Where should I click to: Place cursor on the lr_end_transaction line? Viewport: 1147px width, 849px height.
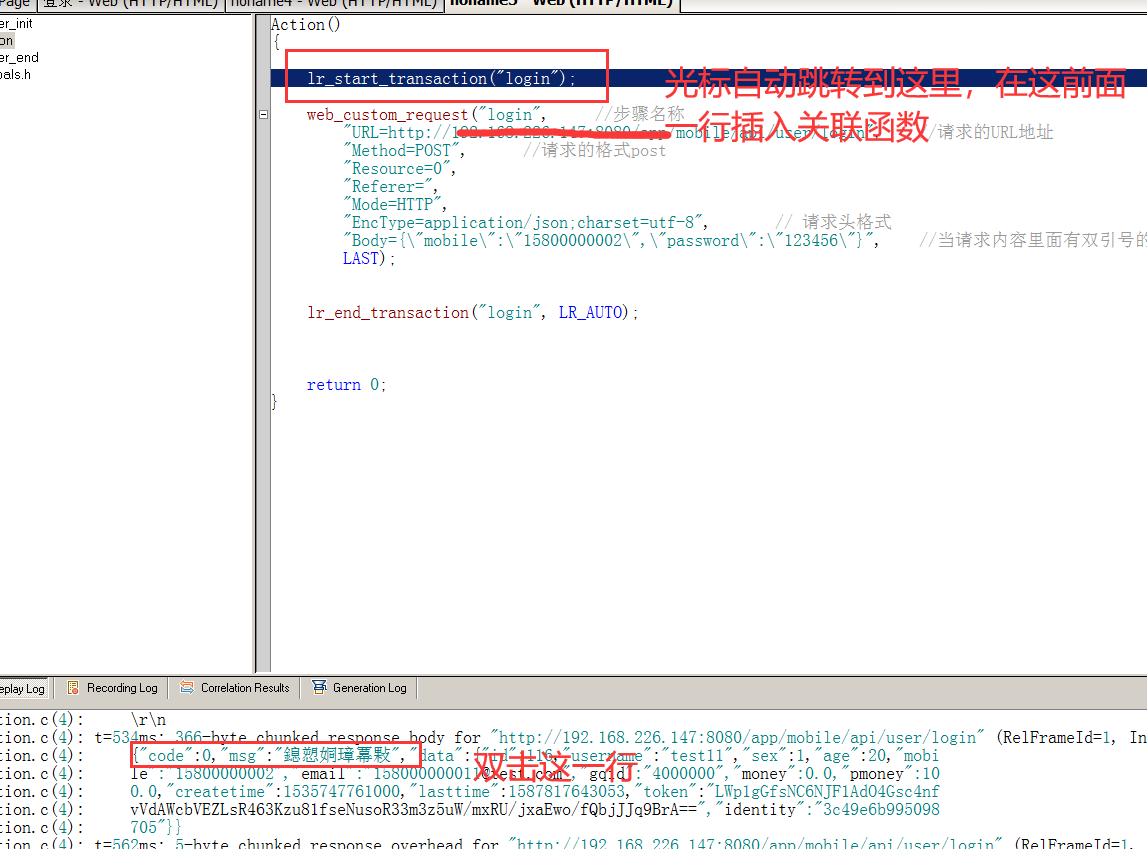click(472, 313)
